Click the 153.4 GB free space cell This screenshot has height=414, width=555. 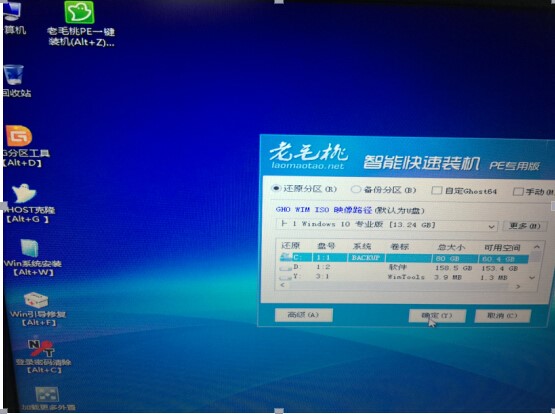pyautogui.click(x=499, y=269)
